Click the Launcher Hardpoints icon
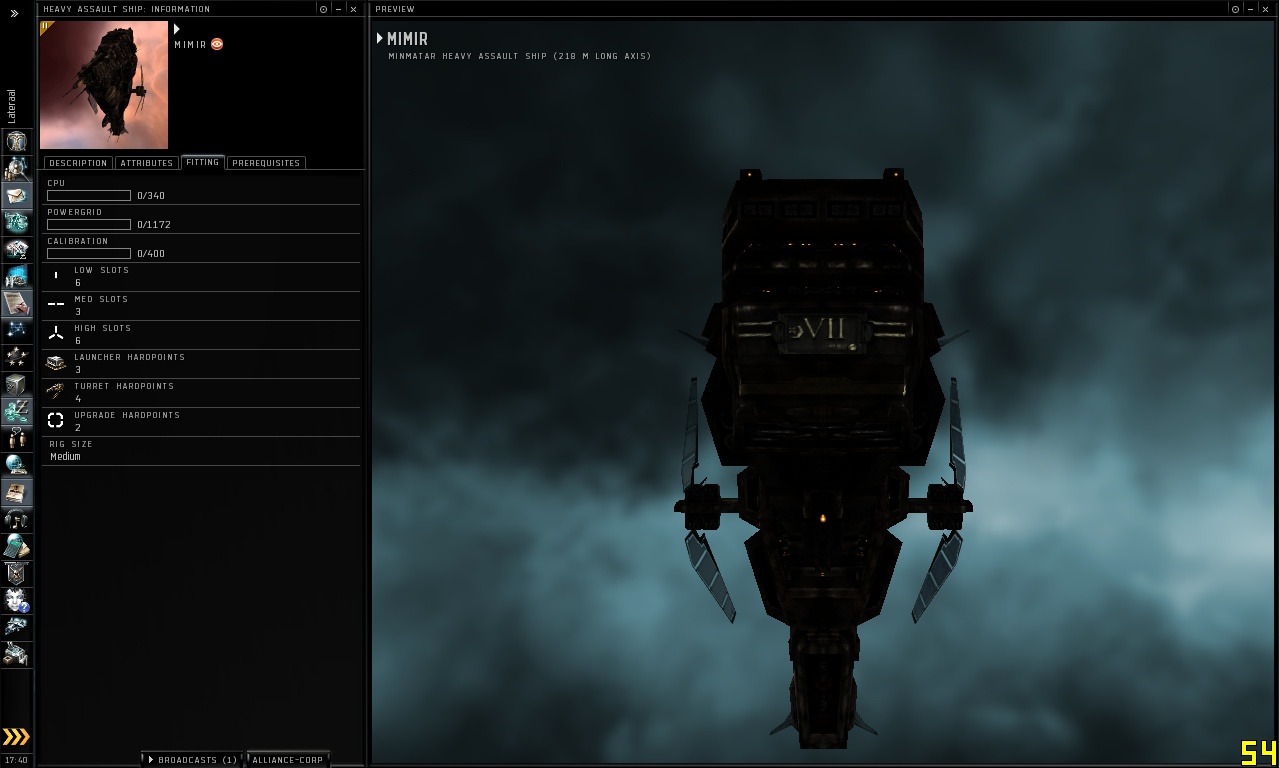The image size is (1279, 768). pyautogui.click(x=56, y=363)
